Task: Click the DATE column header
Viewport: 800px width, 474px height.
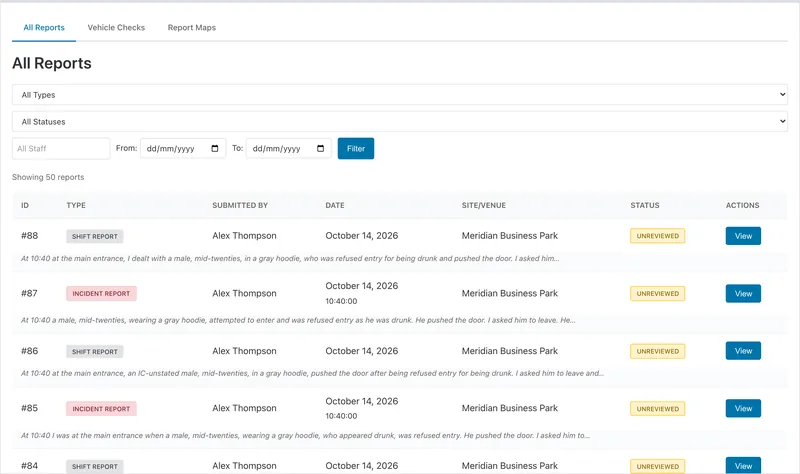Action: click(x=335, y=205)
